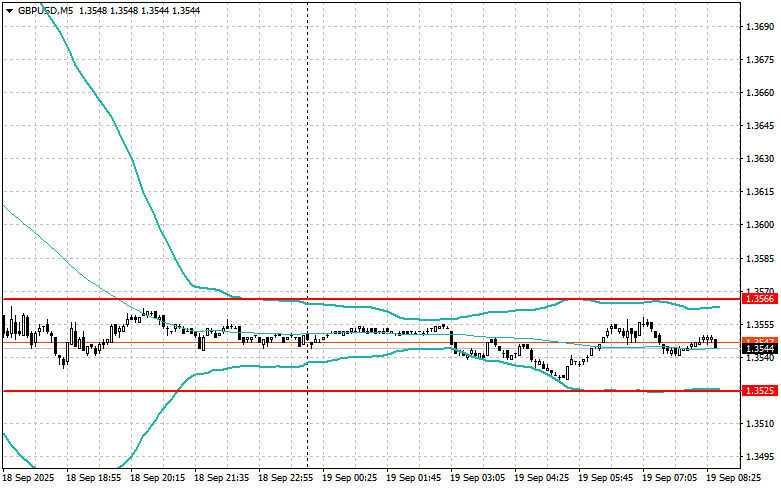Click the 19 Sep 01:45 time label
The height and width of the screenshot is (489, 781).
[413, 478]
